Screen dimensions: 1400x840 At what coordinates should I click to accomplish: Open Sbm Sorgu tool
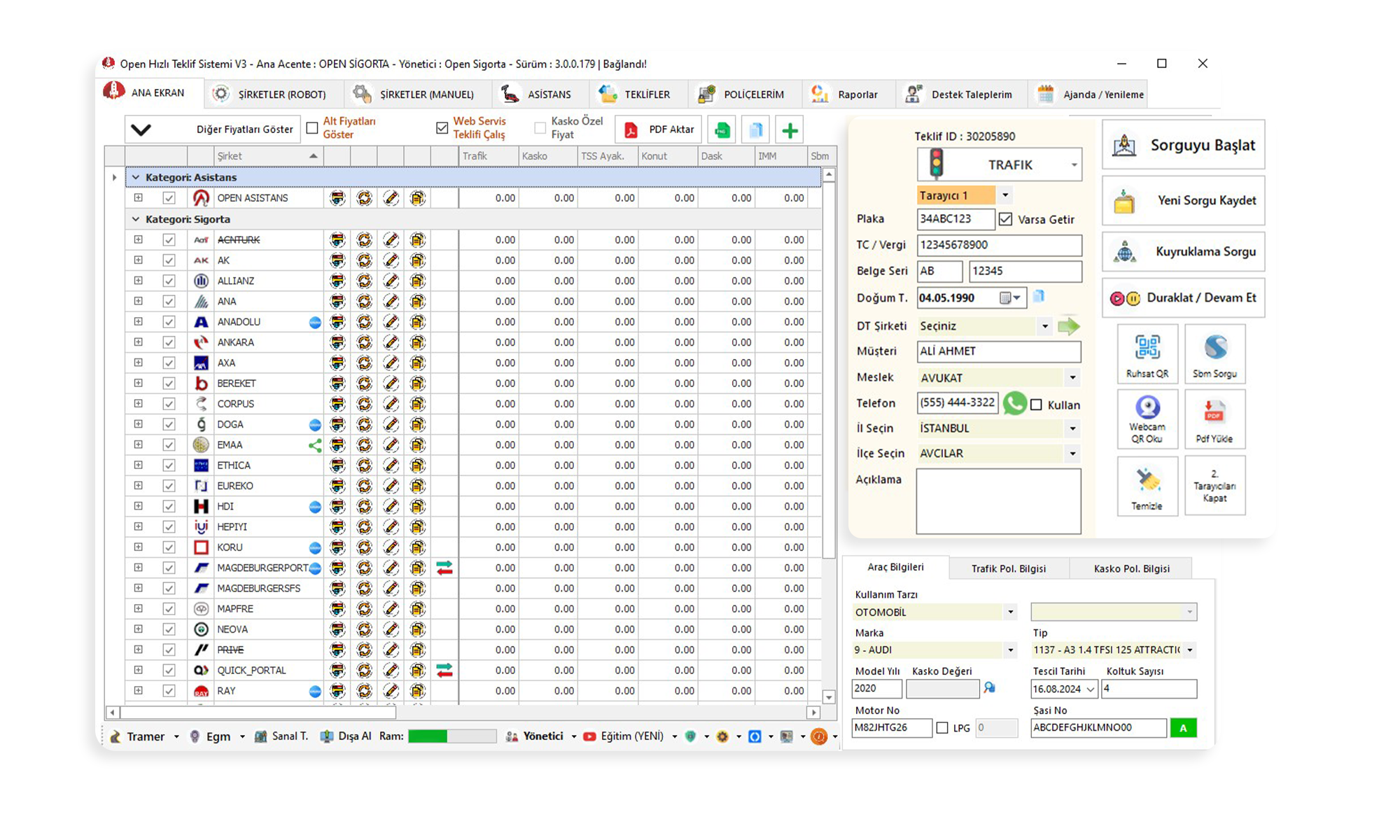tap(1215, 353)
